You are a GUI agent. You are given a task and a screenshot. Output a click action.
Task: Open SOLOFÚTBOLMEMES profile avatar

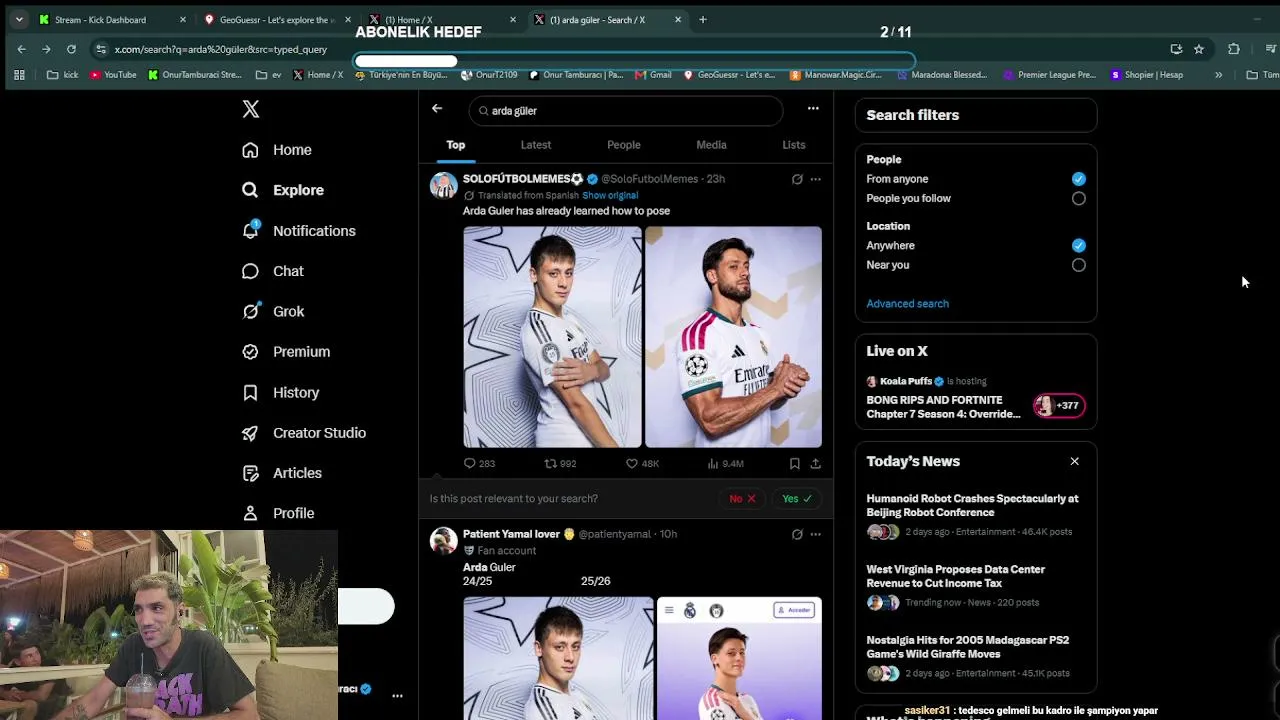[443, 185]
